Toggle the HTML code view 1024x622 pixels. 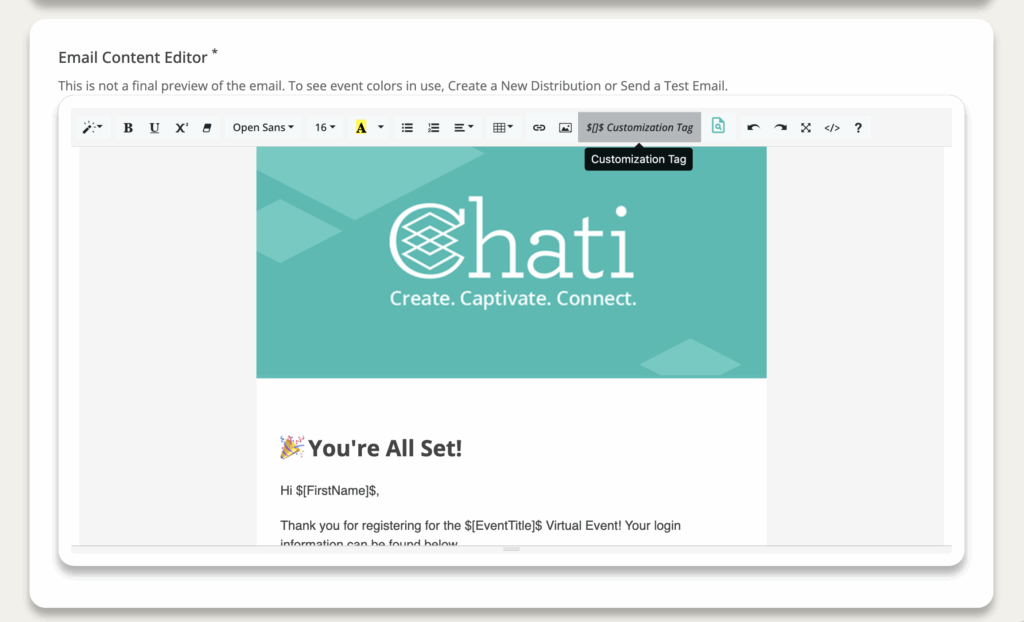[x=832, y=128]
